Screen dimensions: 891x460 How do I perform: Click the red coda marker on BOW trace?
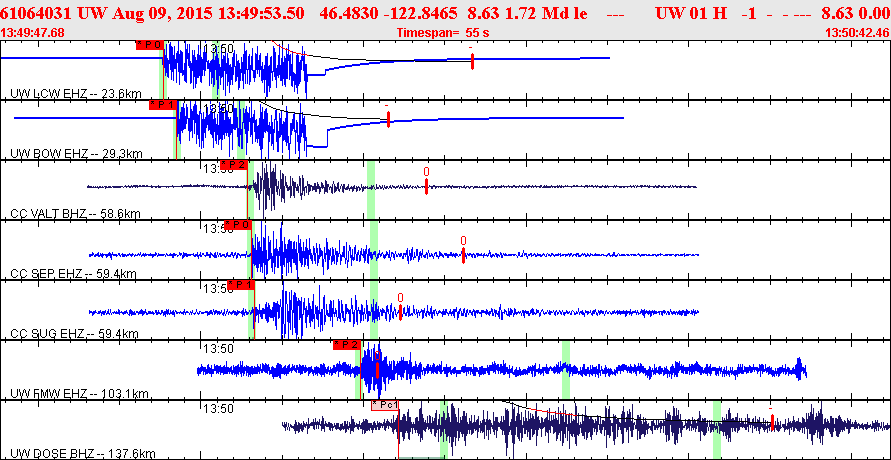click(388, 119)
